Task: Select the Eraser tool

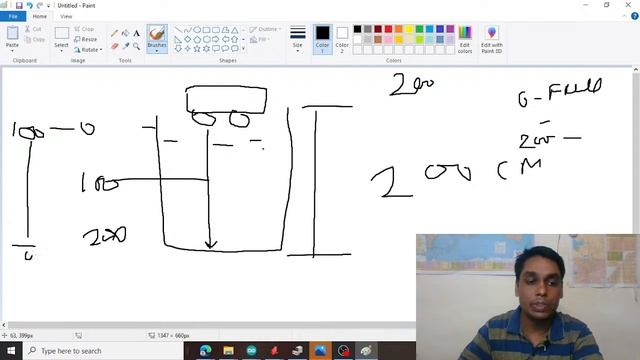Action: click(114, 47)
